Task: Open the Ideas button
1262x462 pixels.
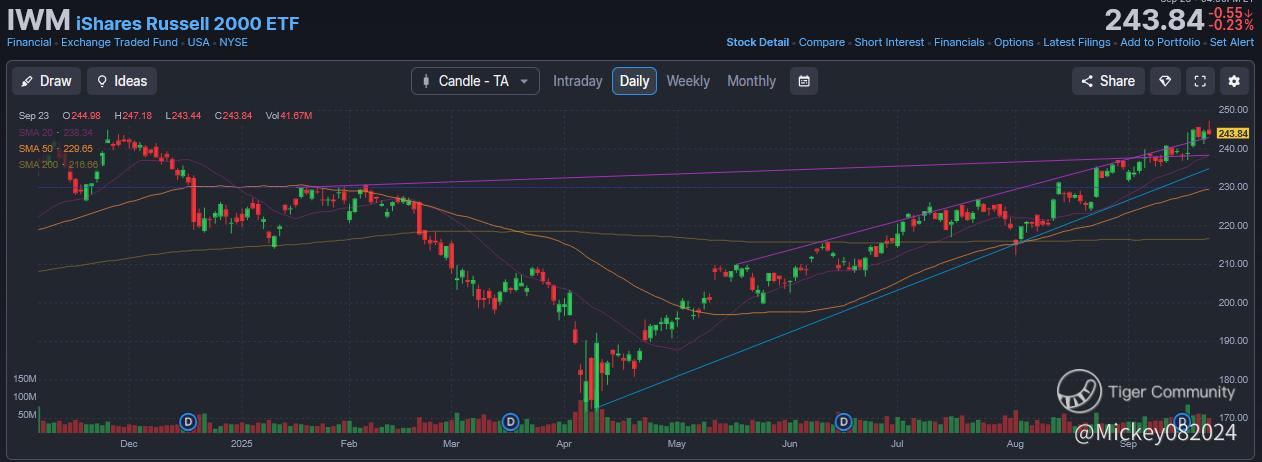Action: (122, 81)
